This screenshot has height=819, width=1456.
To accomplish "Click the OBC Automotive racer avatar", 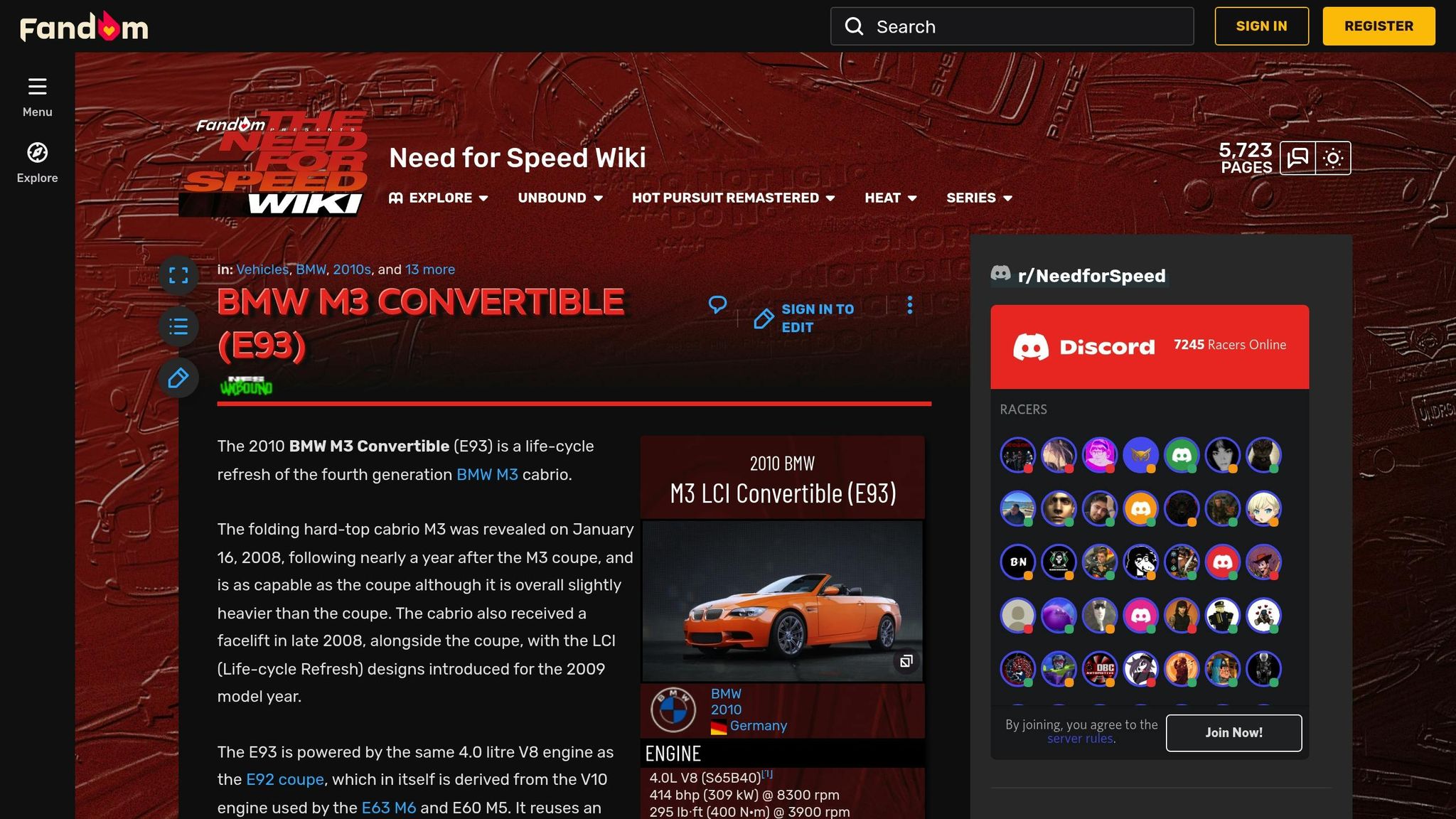I will coord(1100,668).
